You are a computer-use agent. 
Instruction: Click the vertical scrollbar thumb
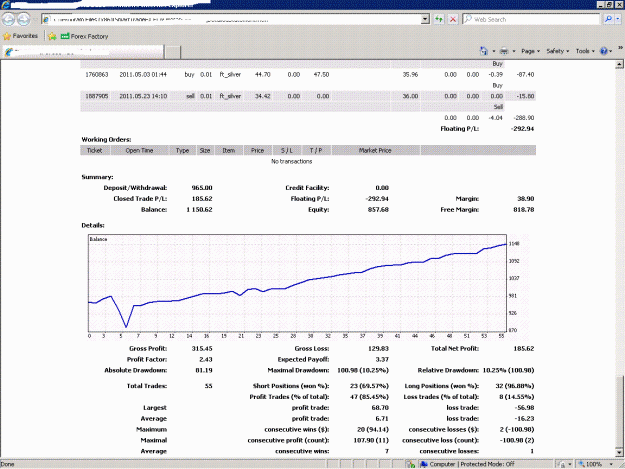pos(619,410)
